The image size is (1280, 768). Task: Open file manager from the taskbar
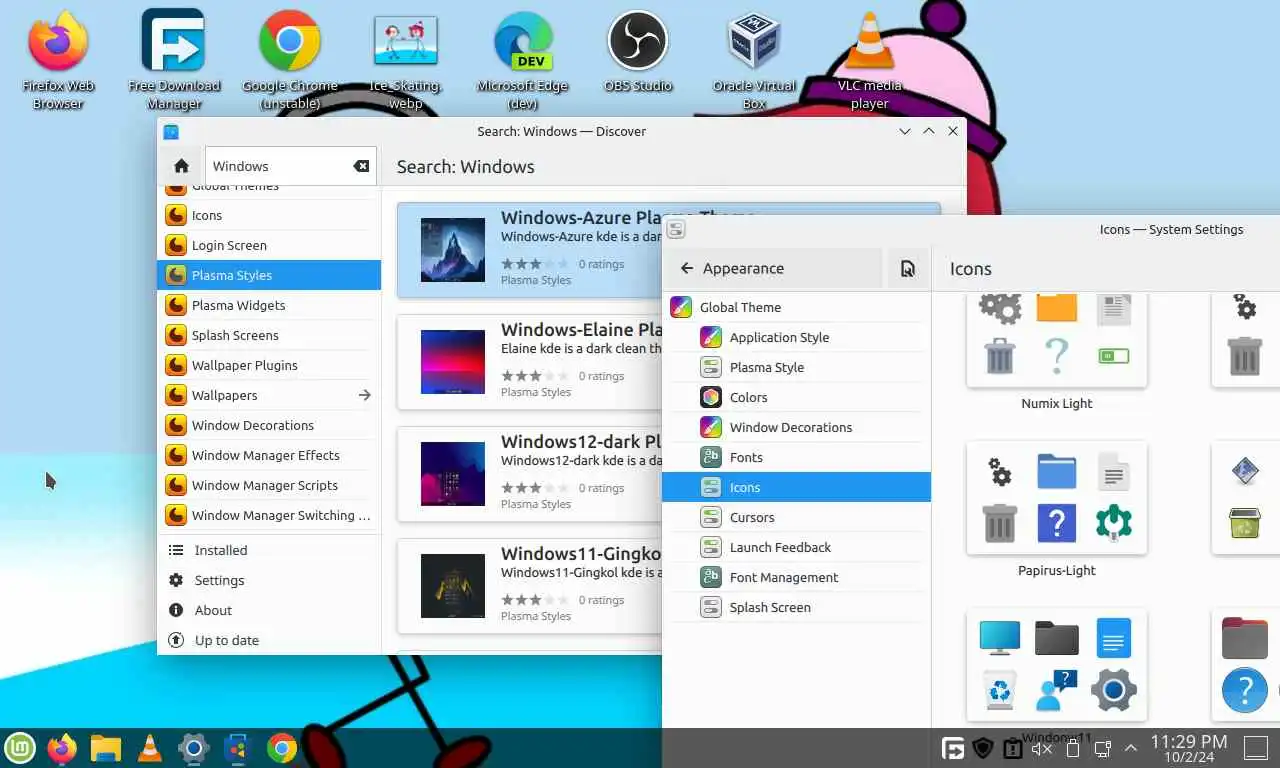106,747
